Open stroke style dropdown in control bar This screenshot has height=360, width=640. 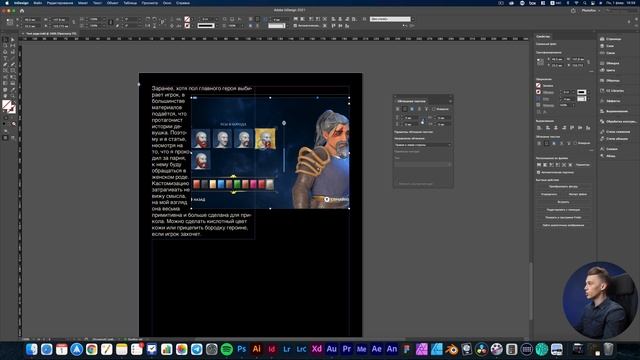pyautogui.click(x=217, y=26)
